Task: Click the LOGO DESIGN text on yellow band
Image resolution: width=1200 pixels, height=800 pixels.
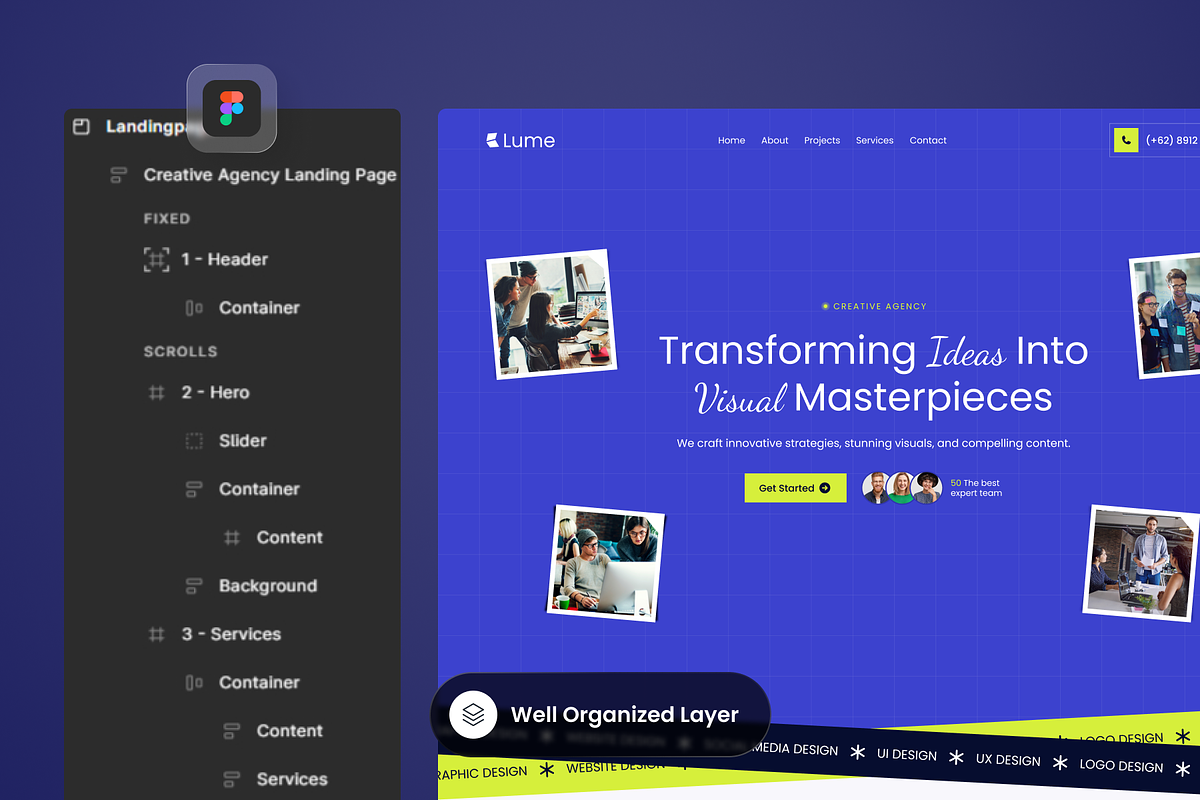Action: click(1121, 739)
